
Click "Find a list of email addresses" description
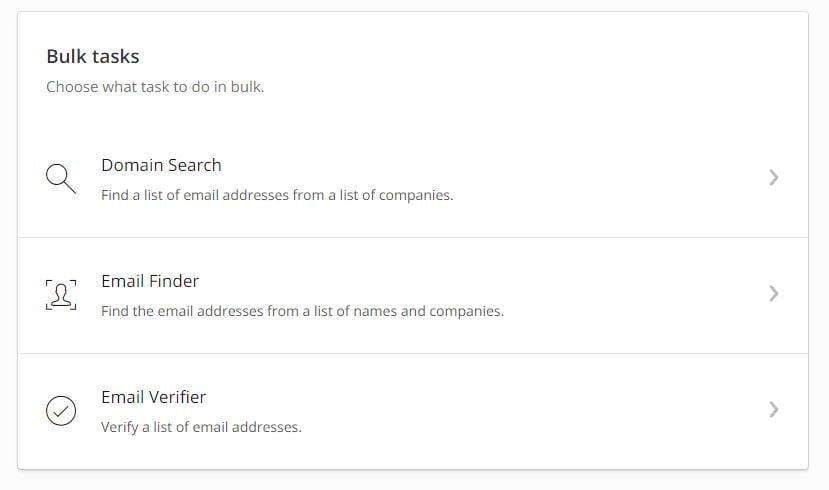tap(277, 195)
